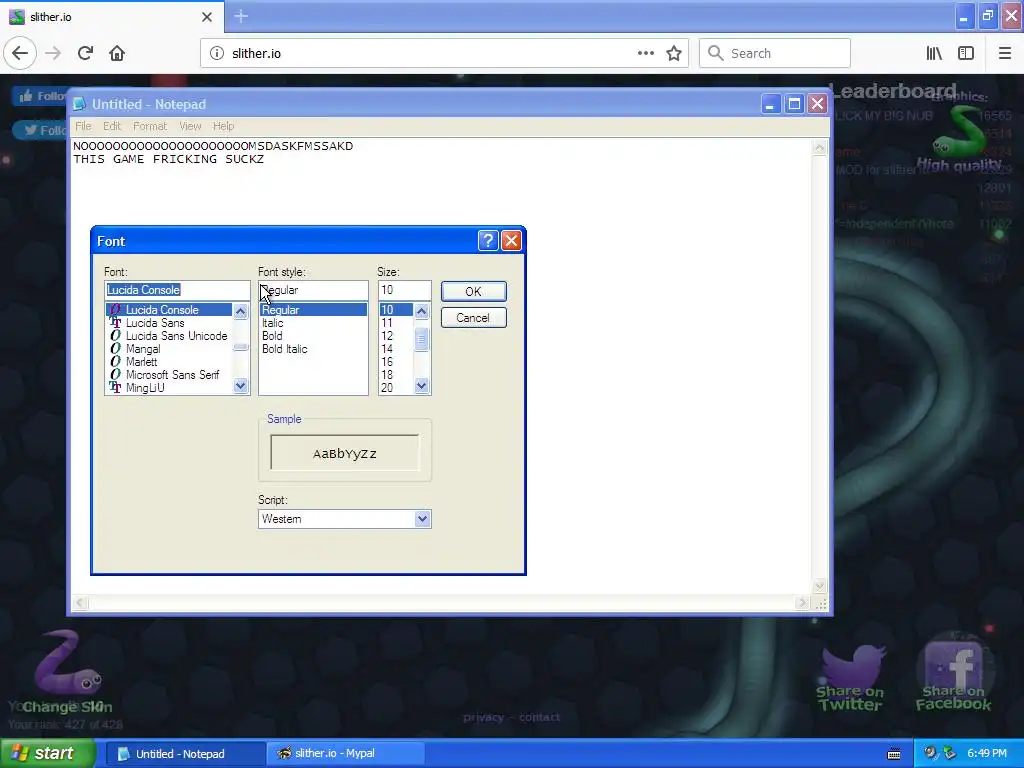1024x768 pixels.
Task: Choose Bold Italic font style
Action: coord(285,349)
